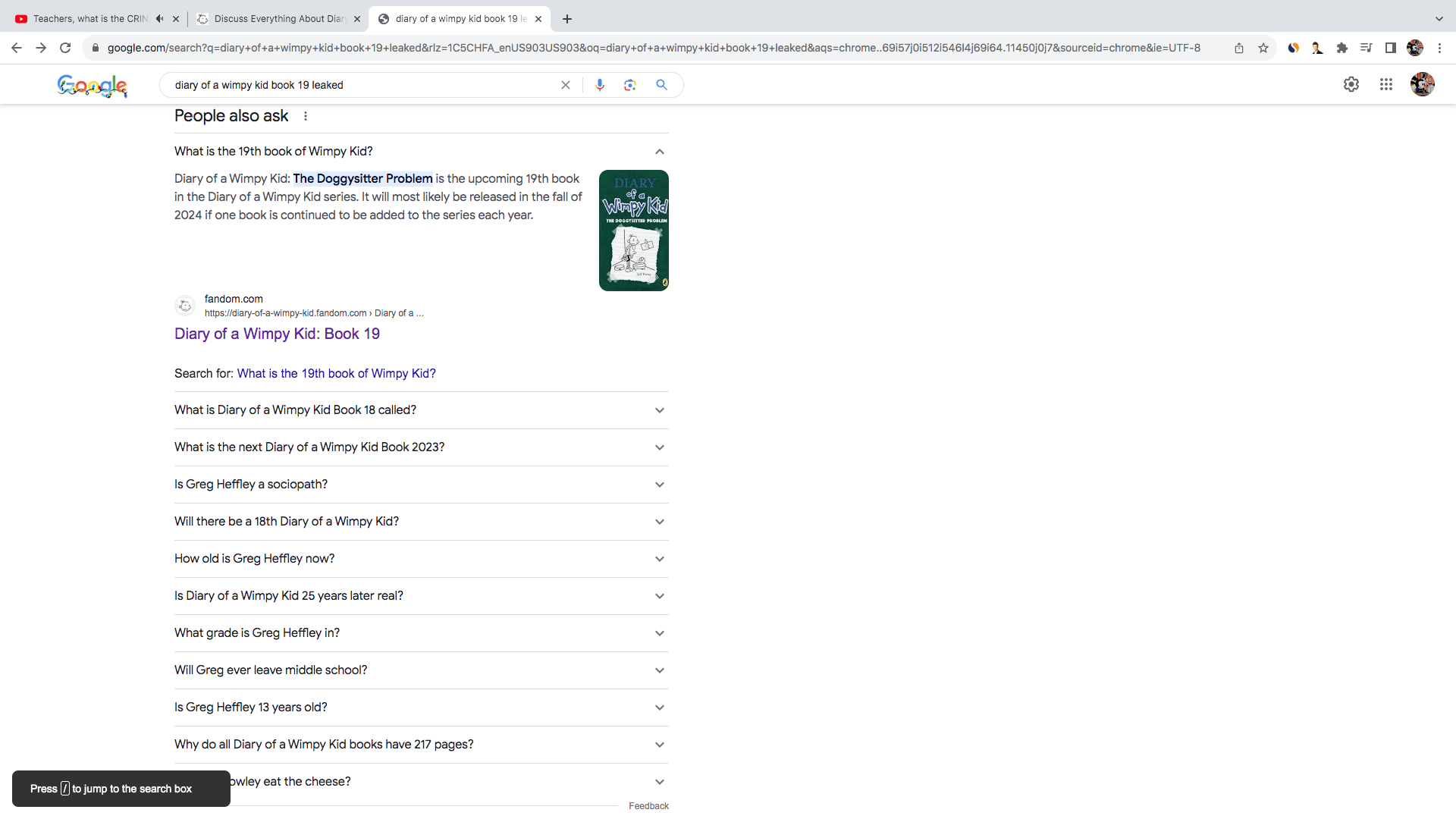Click highlighted text The Doggysitter Problem
Image resolution: width=1456 pixels, height=819 pixels.
362,179
